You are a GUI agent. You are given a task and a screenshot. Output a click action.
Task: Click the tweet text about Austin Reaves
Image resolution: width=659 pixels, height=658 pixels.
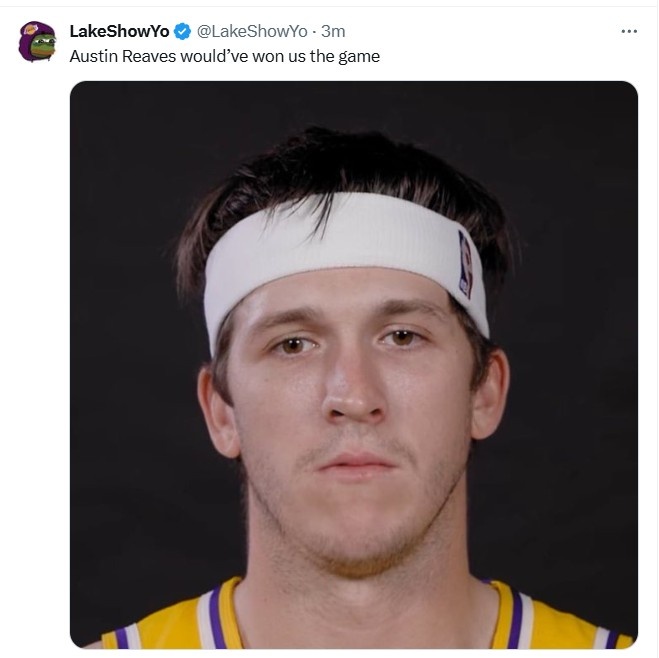224,56
